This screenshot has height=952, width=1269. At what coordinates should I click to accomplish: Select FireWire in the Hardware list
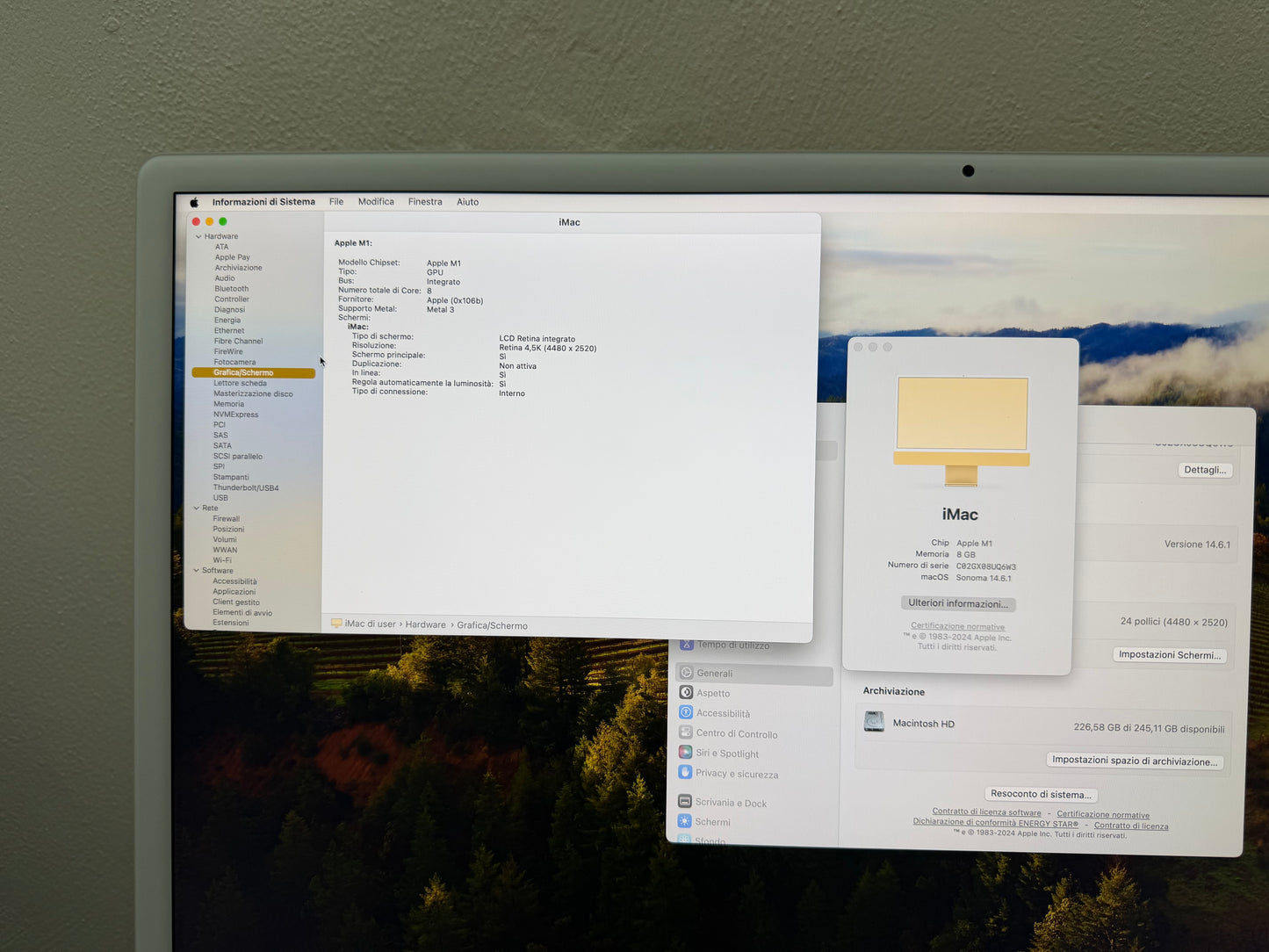(228, 352)
